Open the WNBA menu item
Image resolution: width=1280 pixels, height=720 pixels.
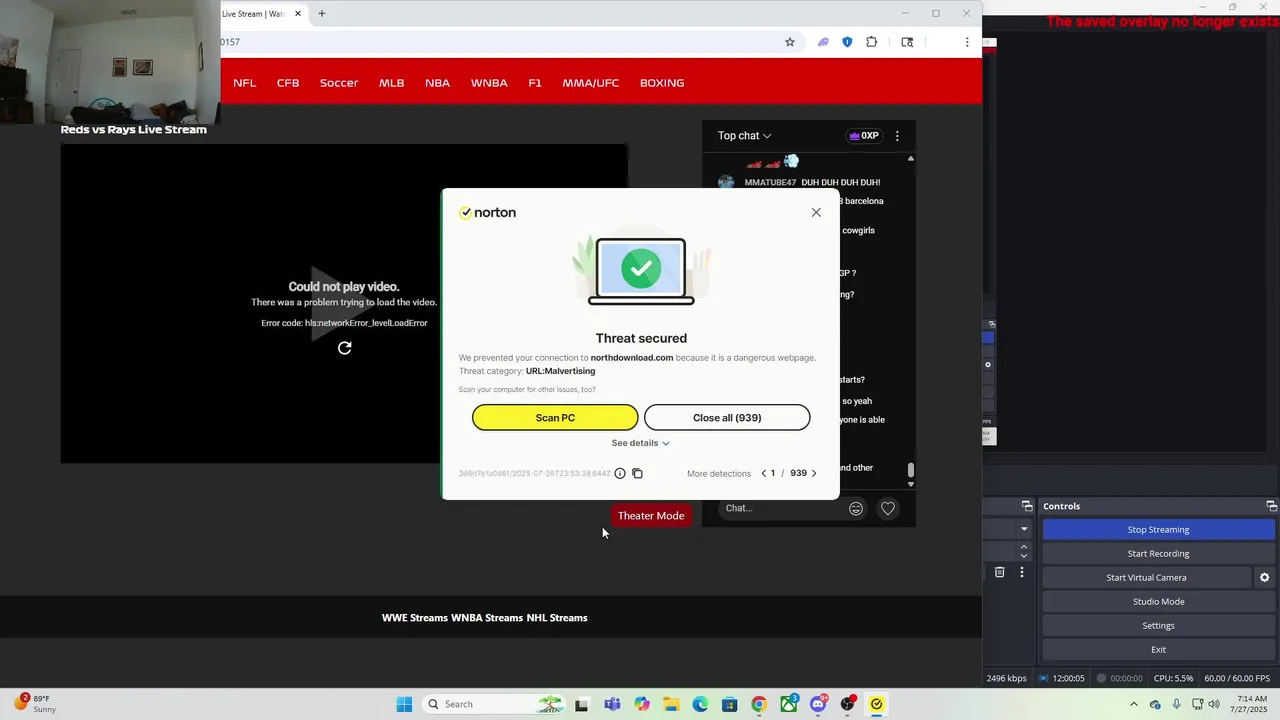(489, 83)
